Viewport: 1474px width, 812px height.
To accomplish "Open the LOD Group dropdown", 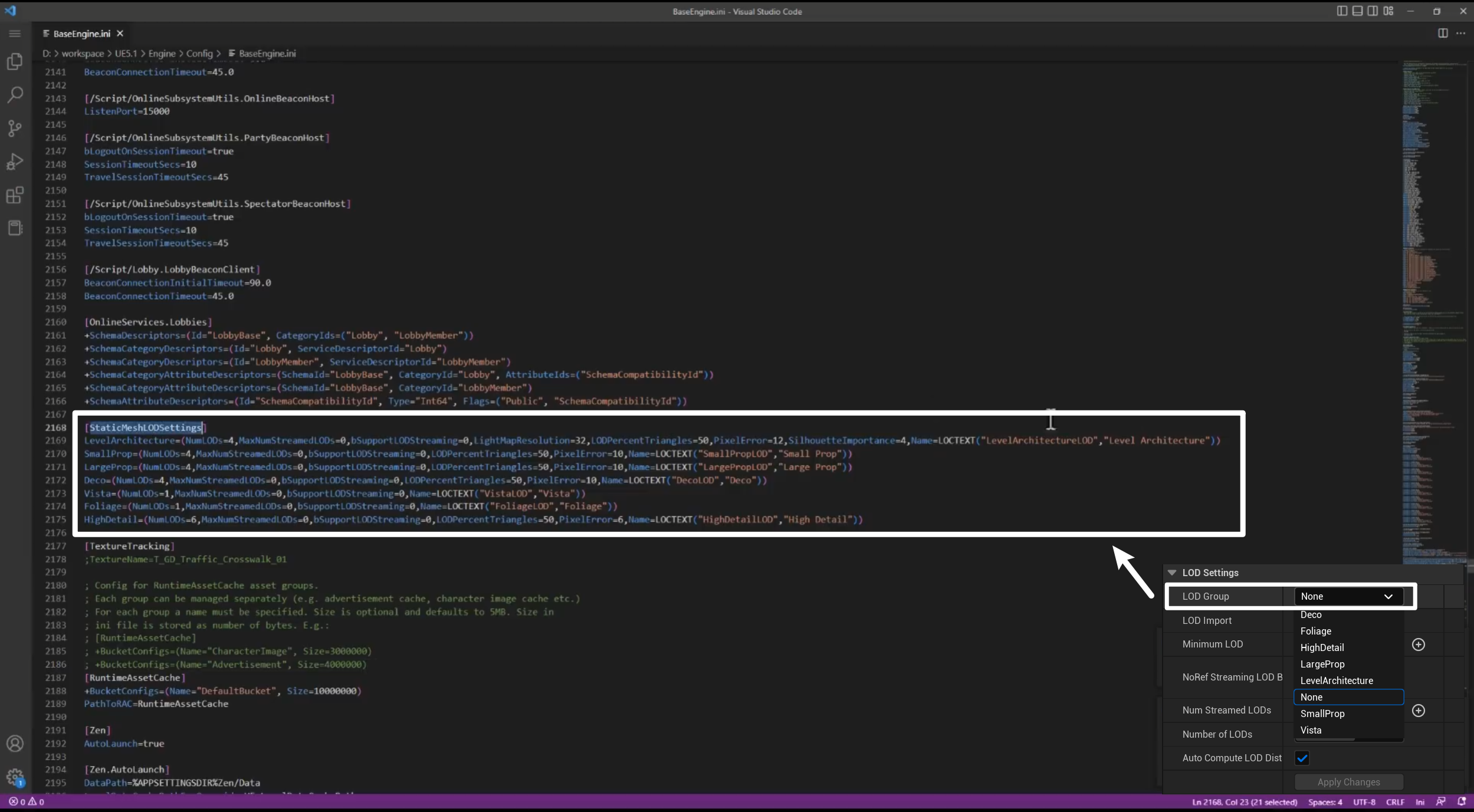I will (1347, 597).
